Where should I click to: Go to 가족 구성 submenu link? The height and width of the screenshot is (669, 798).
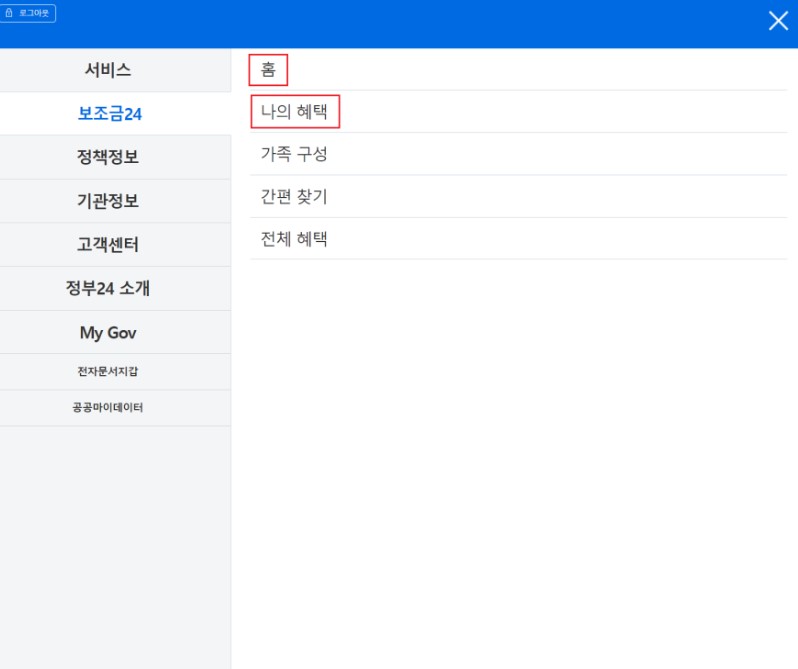pos(294,154)
